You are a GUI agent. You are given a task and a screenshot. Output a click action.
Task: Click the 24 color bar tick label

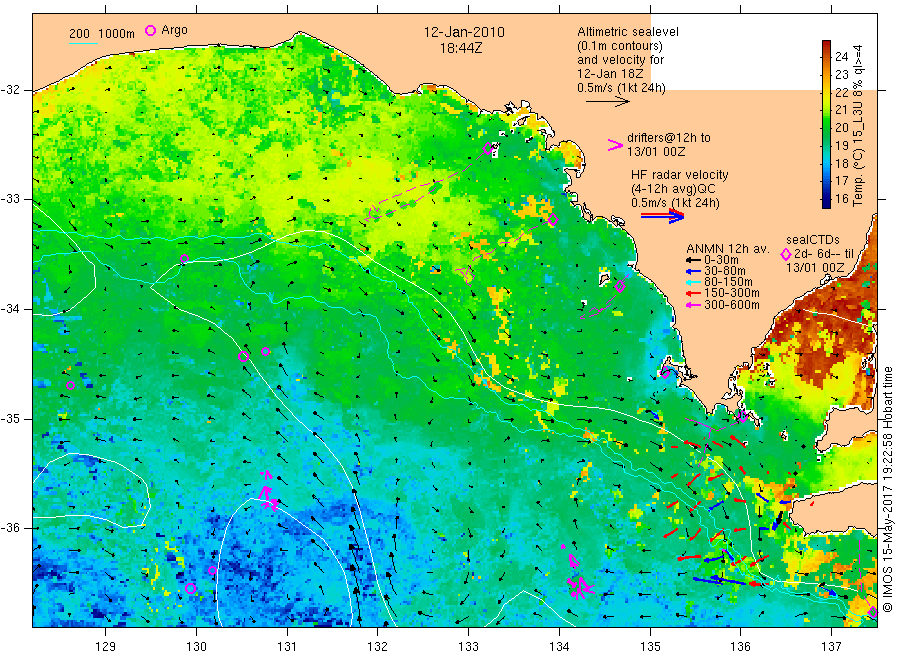pos(841,56)
